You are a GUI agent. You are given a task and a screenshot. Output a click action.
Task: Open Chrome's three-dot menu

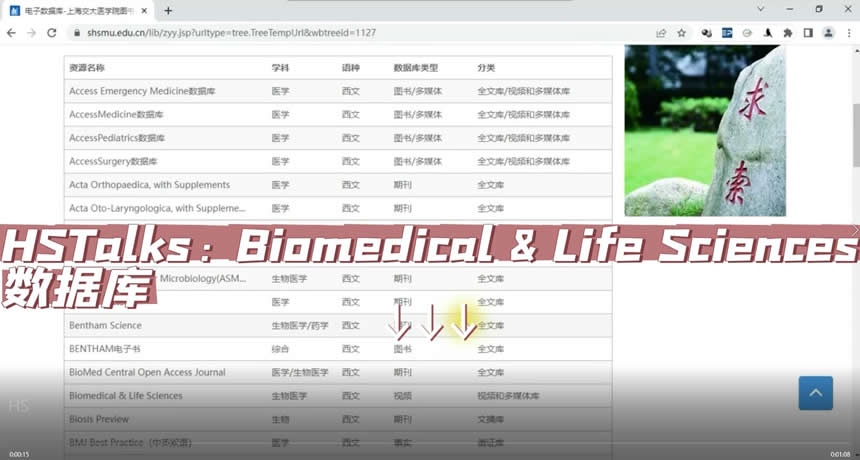coord(848,33)
